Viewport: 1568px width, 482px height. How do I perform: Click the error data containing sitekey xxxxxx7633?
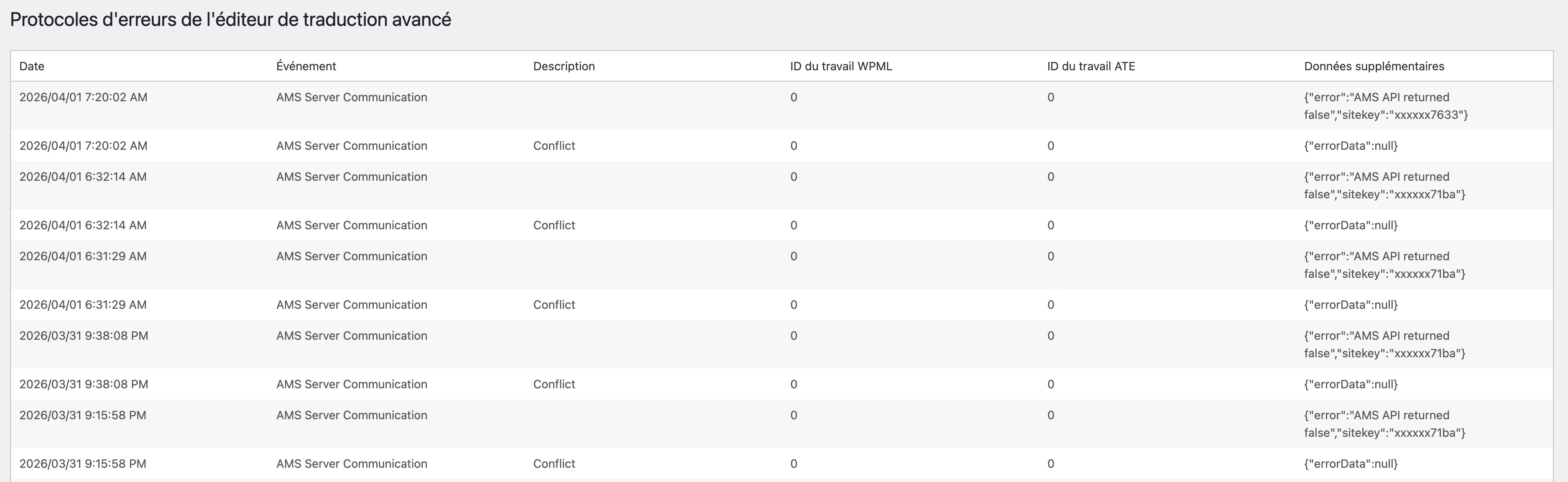(1385, 106)
